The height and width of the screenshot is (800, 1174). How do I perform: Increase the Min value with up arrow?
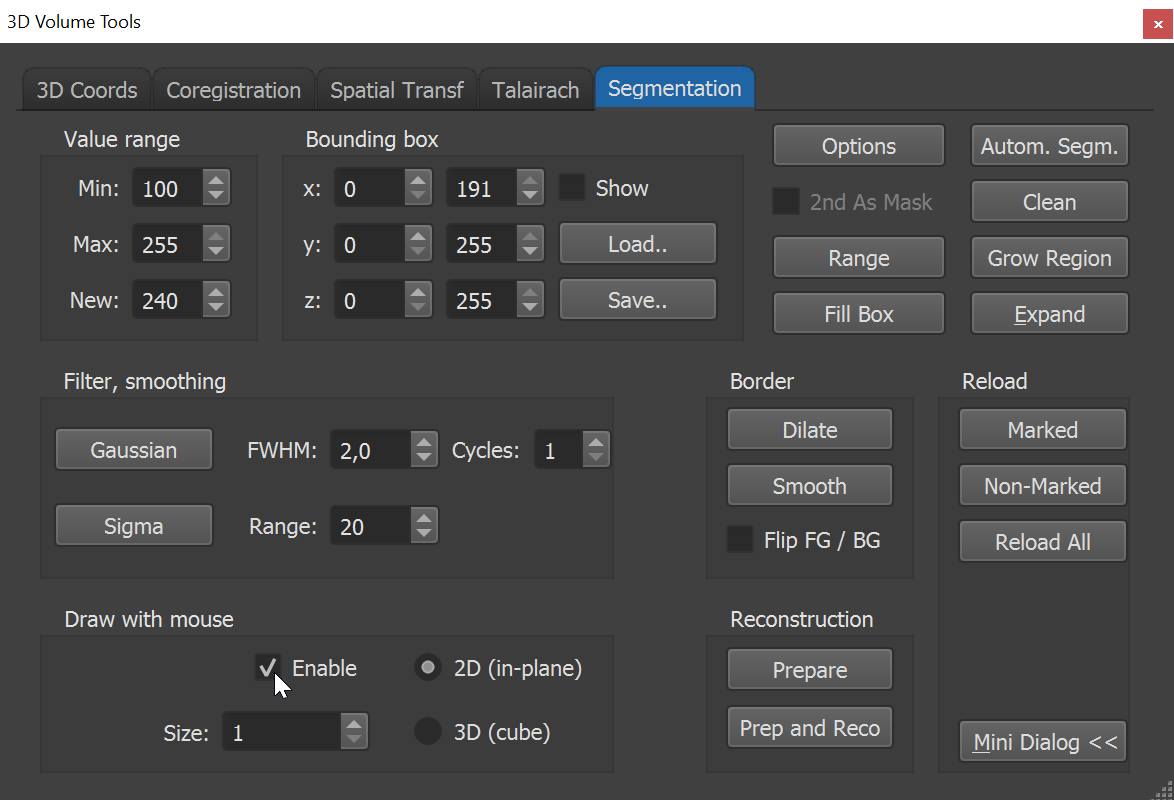click(x=216, y=180)
